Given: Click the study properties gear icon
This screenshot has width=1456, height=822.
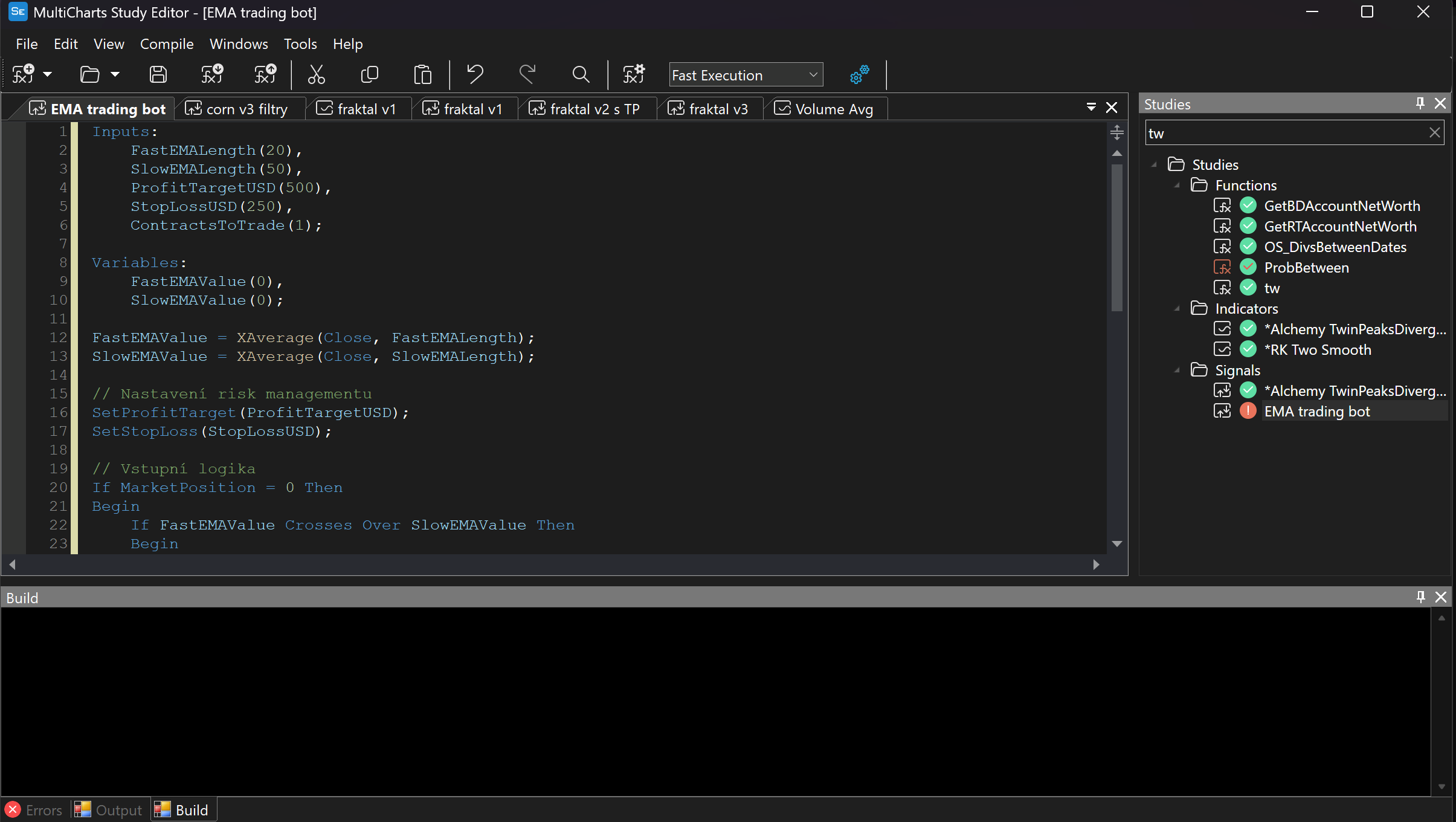Looking at the screenshot, I should [x=634, y=74].
